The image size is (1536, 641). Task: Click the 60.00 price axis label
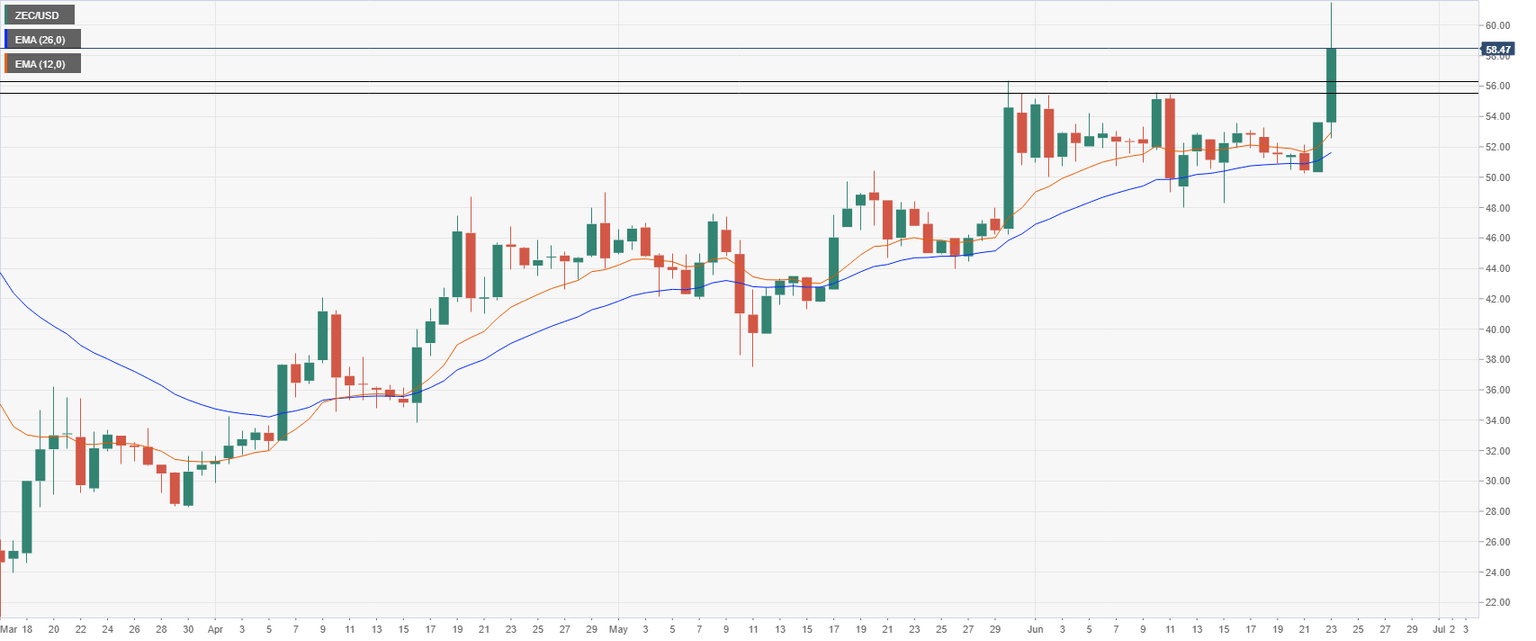(1496, 25)
